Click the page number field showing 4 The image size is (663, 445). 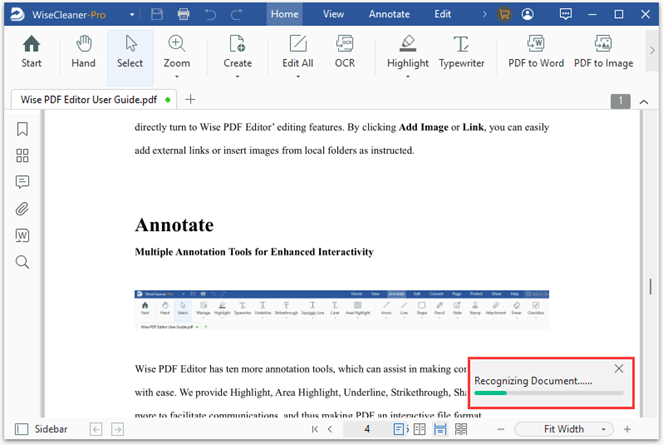367,429
